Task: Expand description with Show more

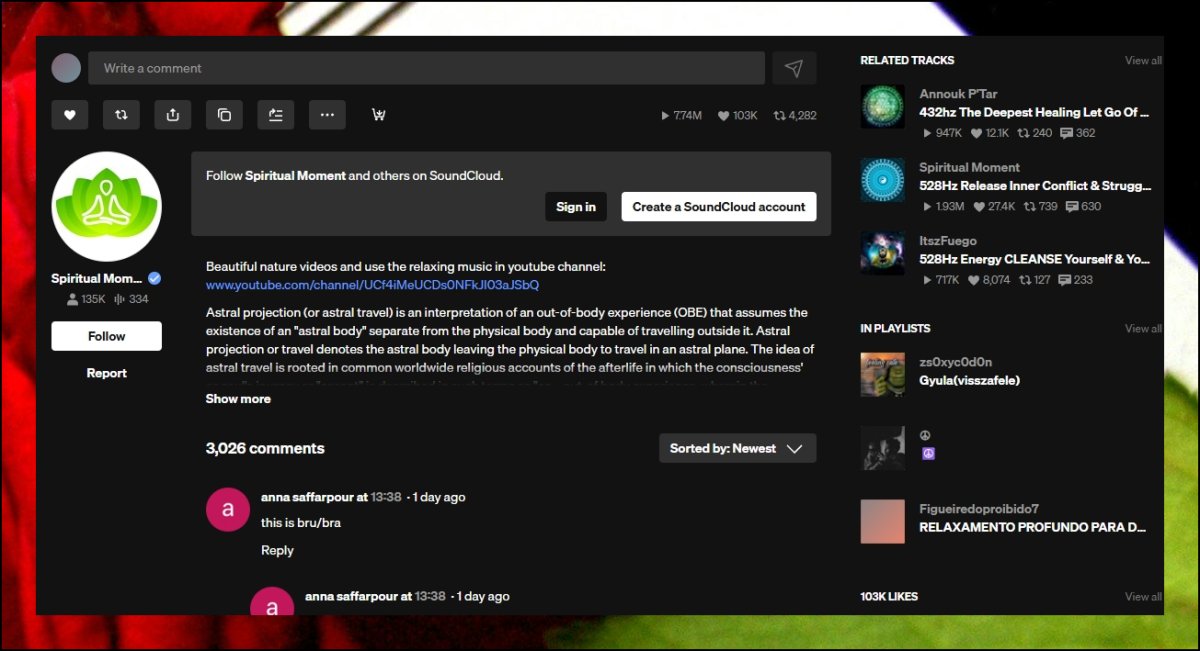Action: [238, 398]
